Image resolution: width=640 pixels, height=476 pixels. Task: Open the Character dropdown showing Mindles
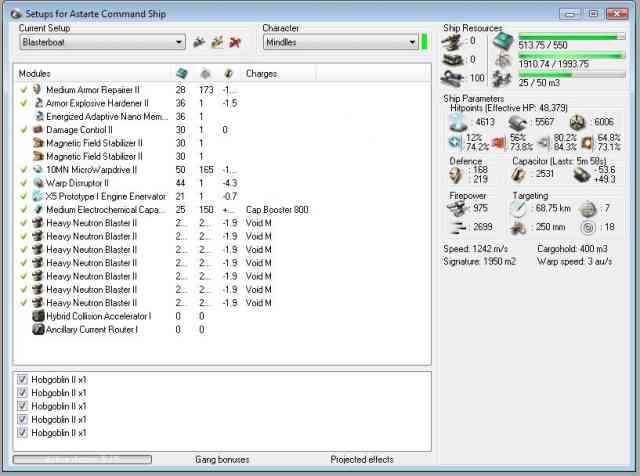point(341,42)
